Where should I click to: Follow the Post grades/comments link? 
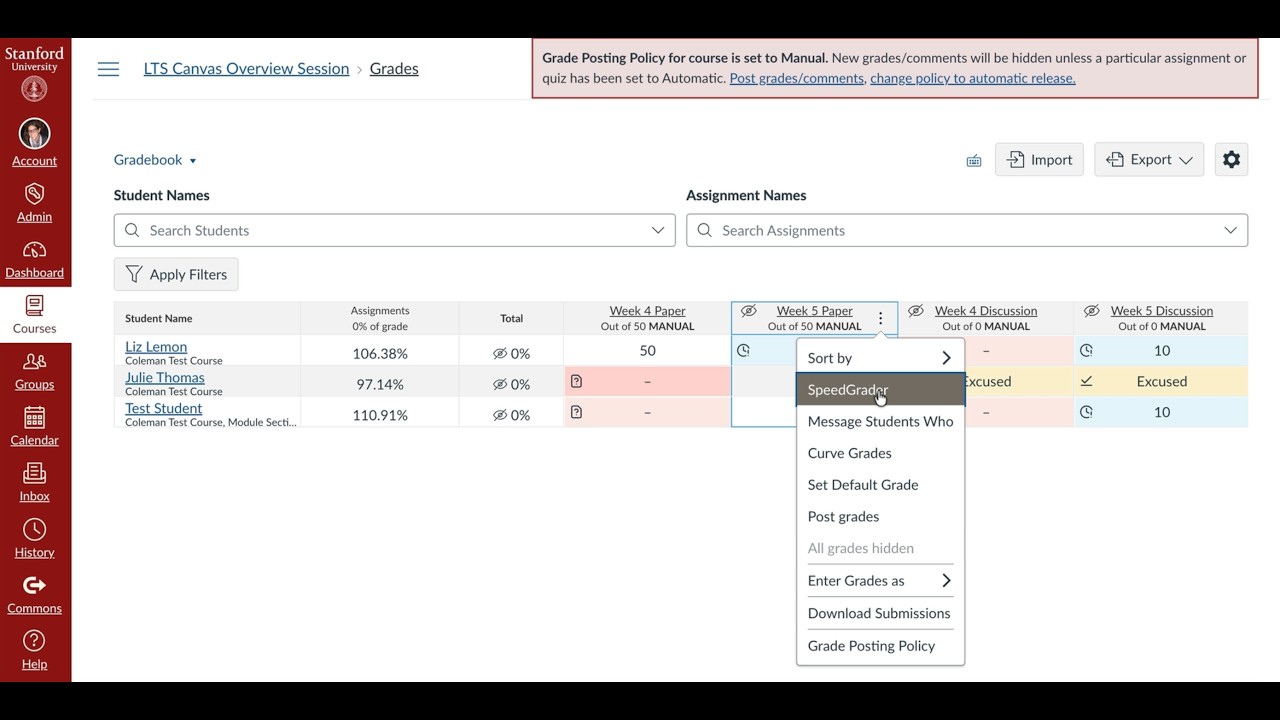click(797, 78)
